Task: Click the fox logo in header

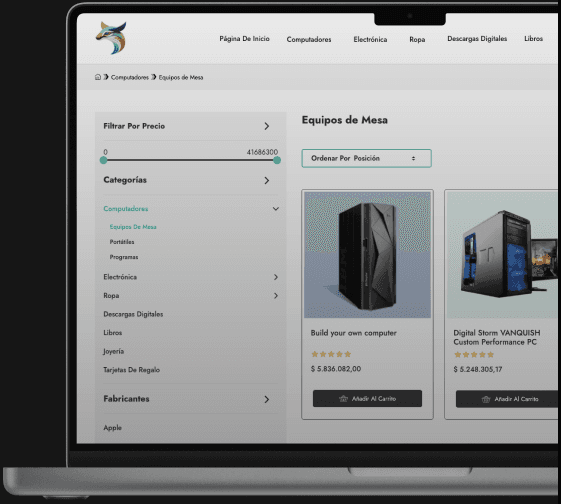Action: [x=111, y=38]
